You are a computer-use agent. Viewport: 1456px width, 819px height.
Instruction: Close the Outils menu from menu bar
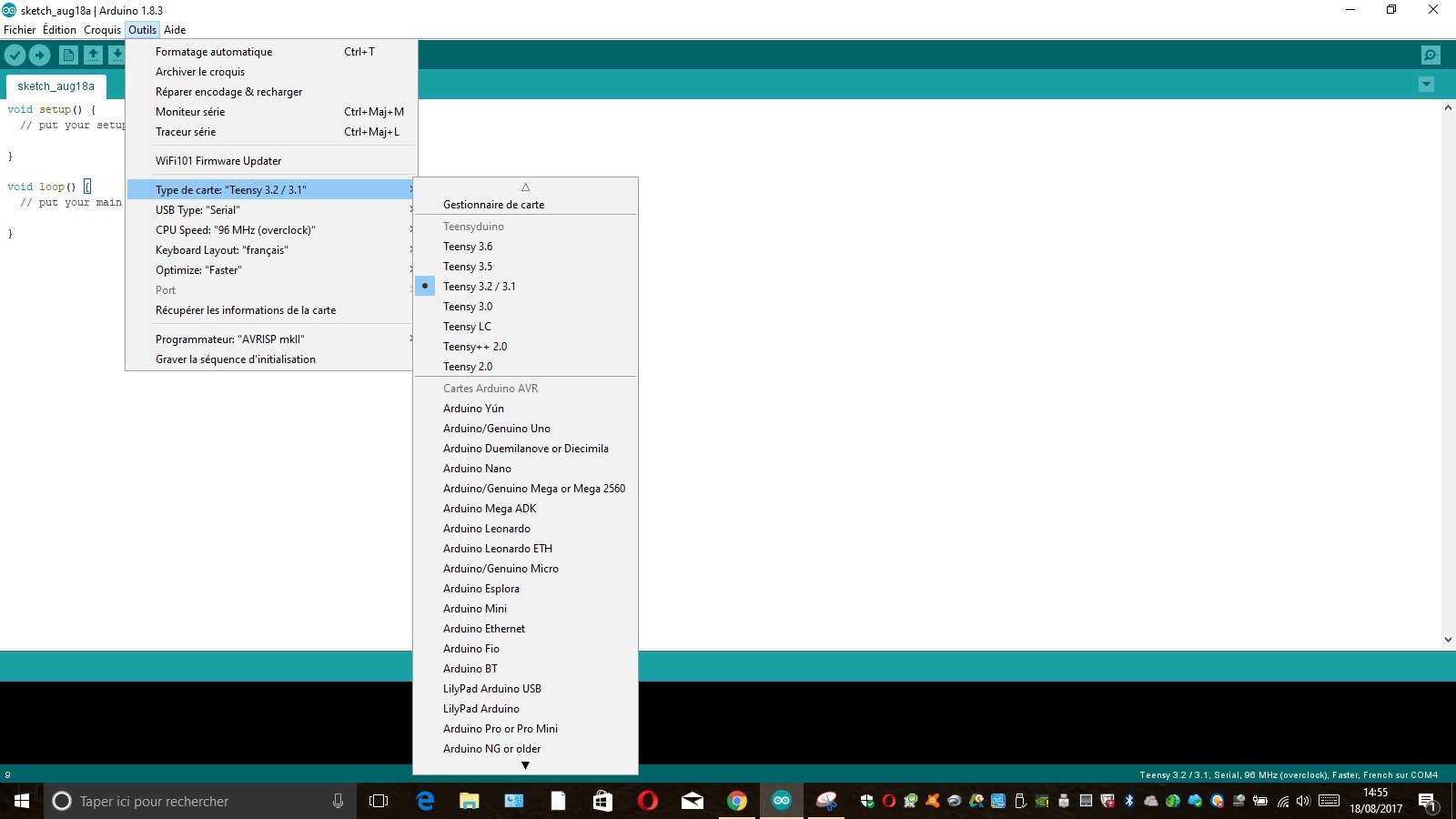pyautogui.click(x=142, y=30)
